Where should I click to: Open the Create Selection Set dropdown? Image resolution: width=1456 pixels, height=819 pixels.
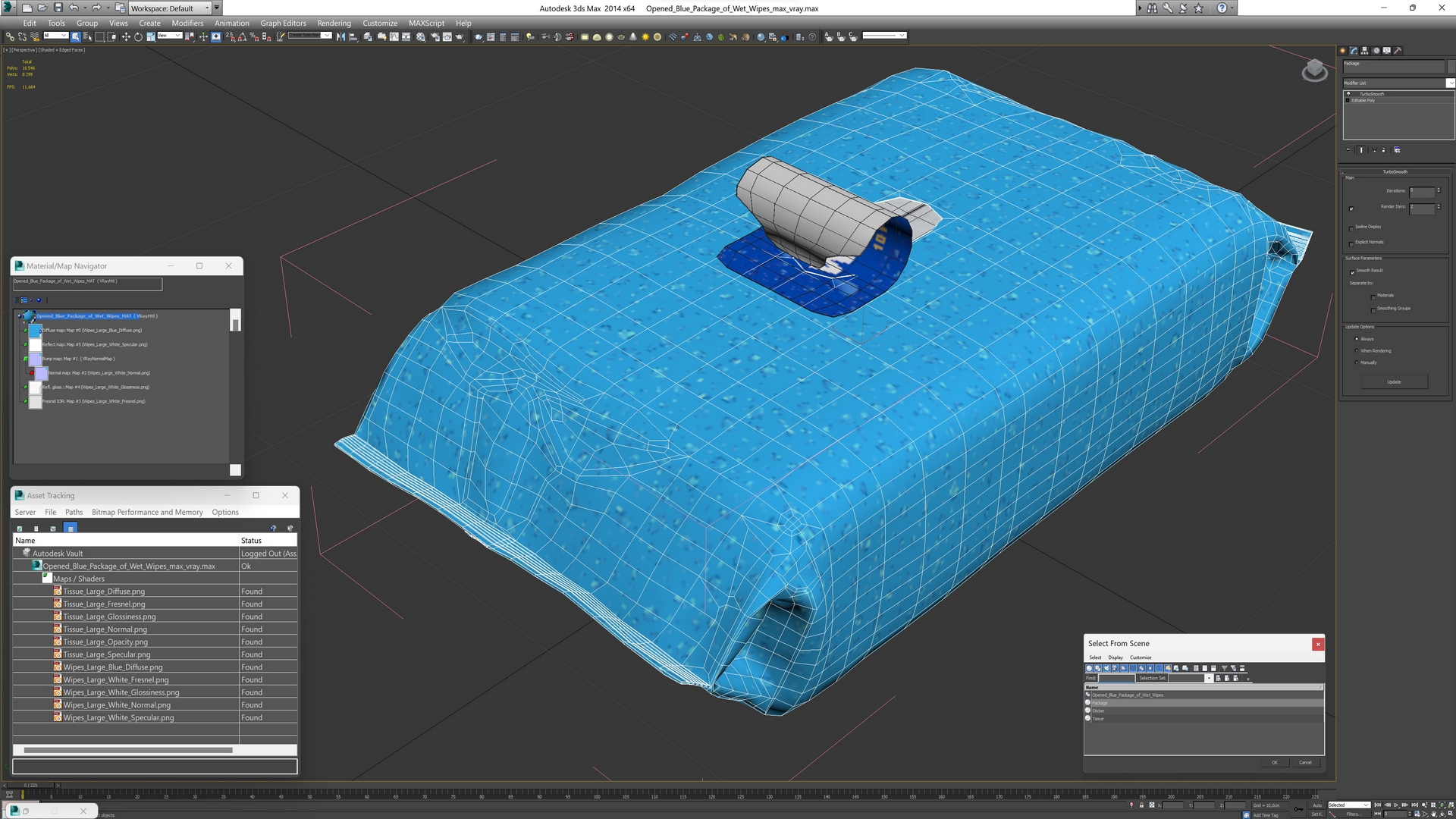point(309,36)
